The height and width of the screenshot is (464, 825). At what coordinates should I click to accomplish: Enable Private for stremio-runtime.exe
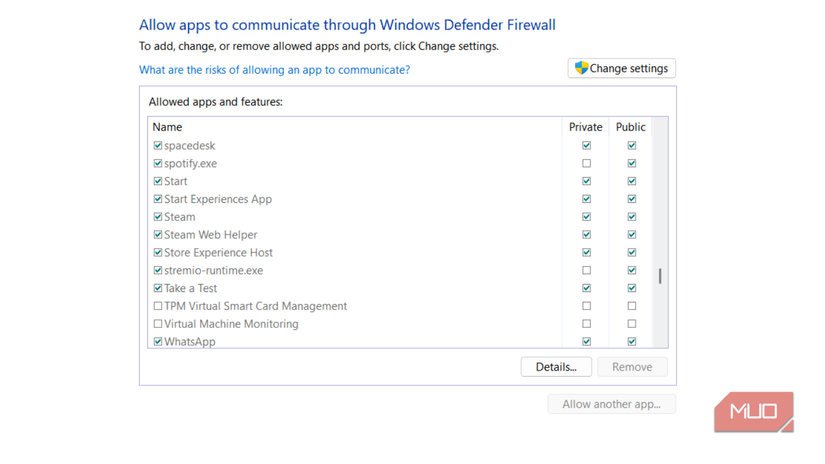[x=586, y=270]
